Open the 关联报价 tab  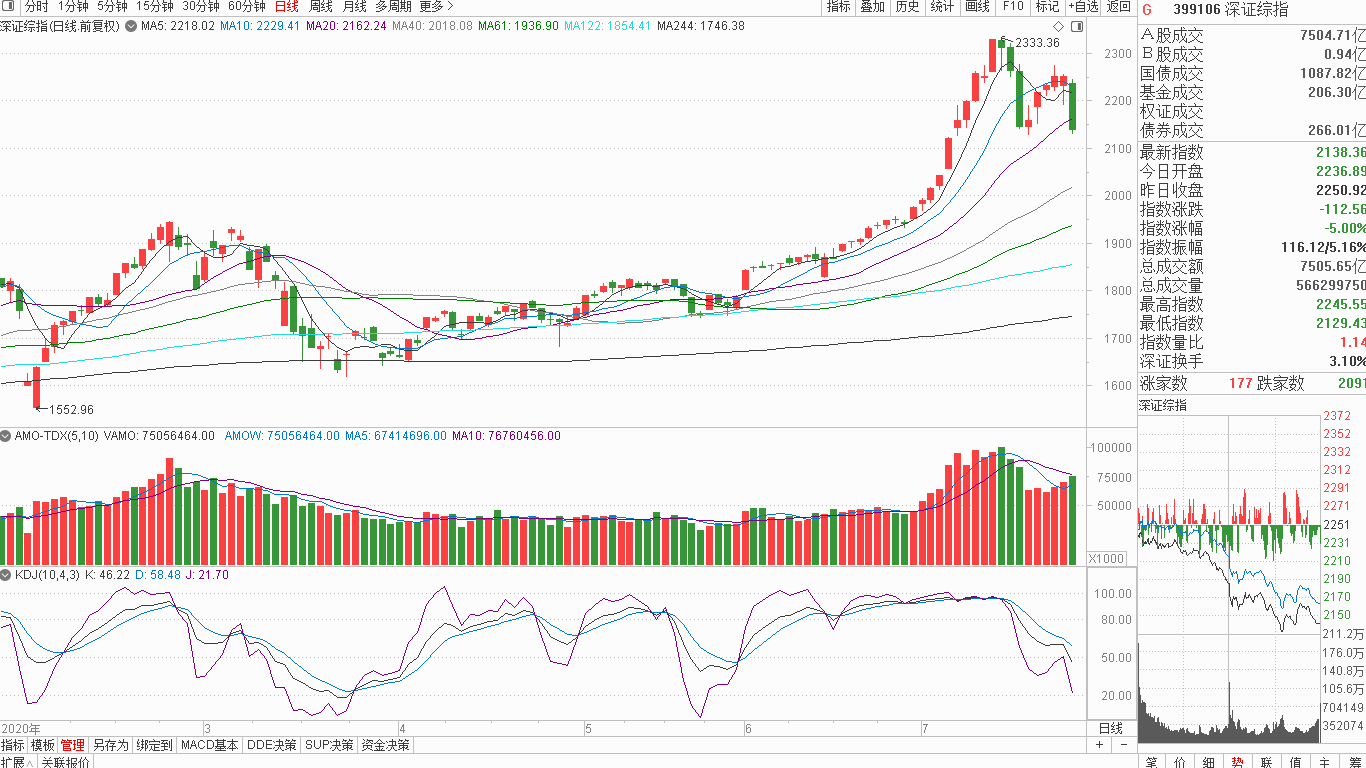(x=65, y=762)
